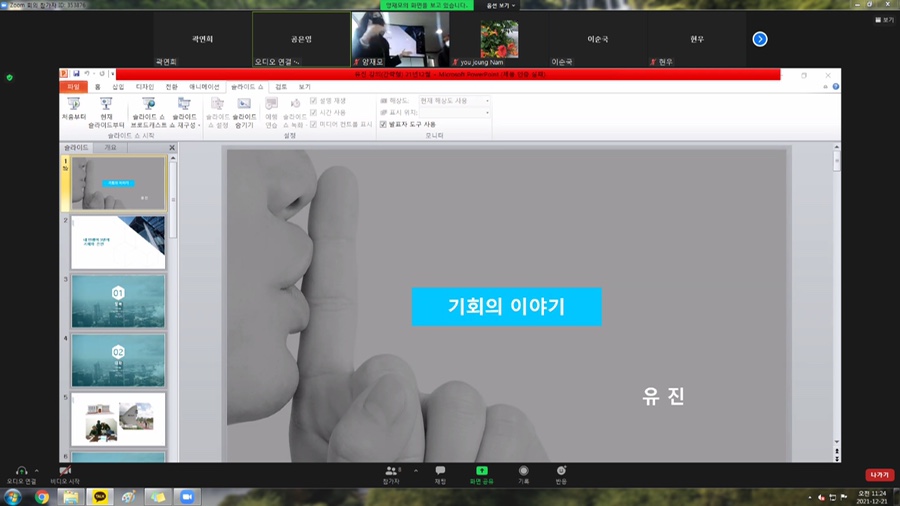Screen dimensions: 900x506
Task: Click the Zoom record button
Action: (523, 474)
